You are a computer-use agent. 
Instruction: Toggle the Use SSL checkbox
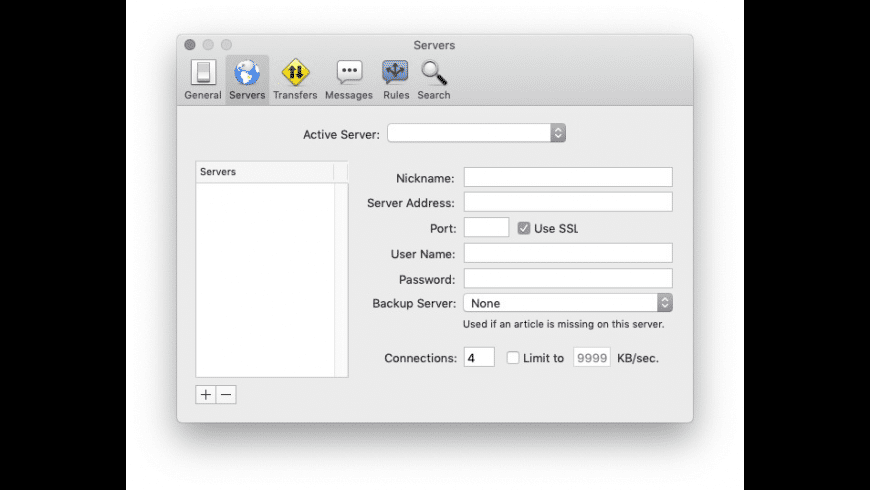[x=524, y=228]
